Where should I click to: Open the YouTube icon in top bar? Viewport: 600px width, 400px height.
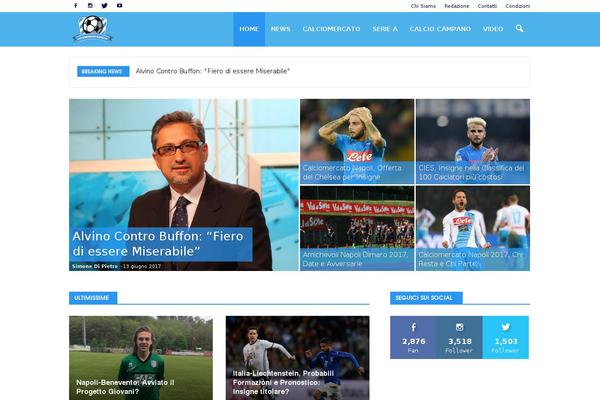click(x=119, y=5)
